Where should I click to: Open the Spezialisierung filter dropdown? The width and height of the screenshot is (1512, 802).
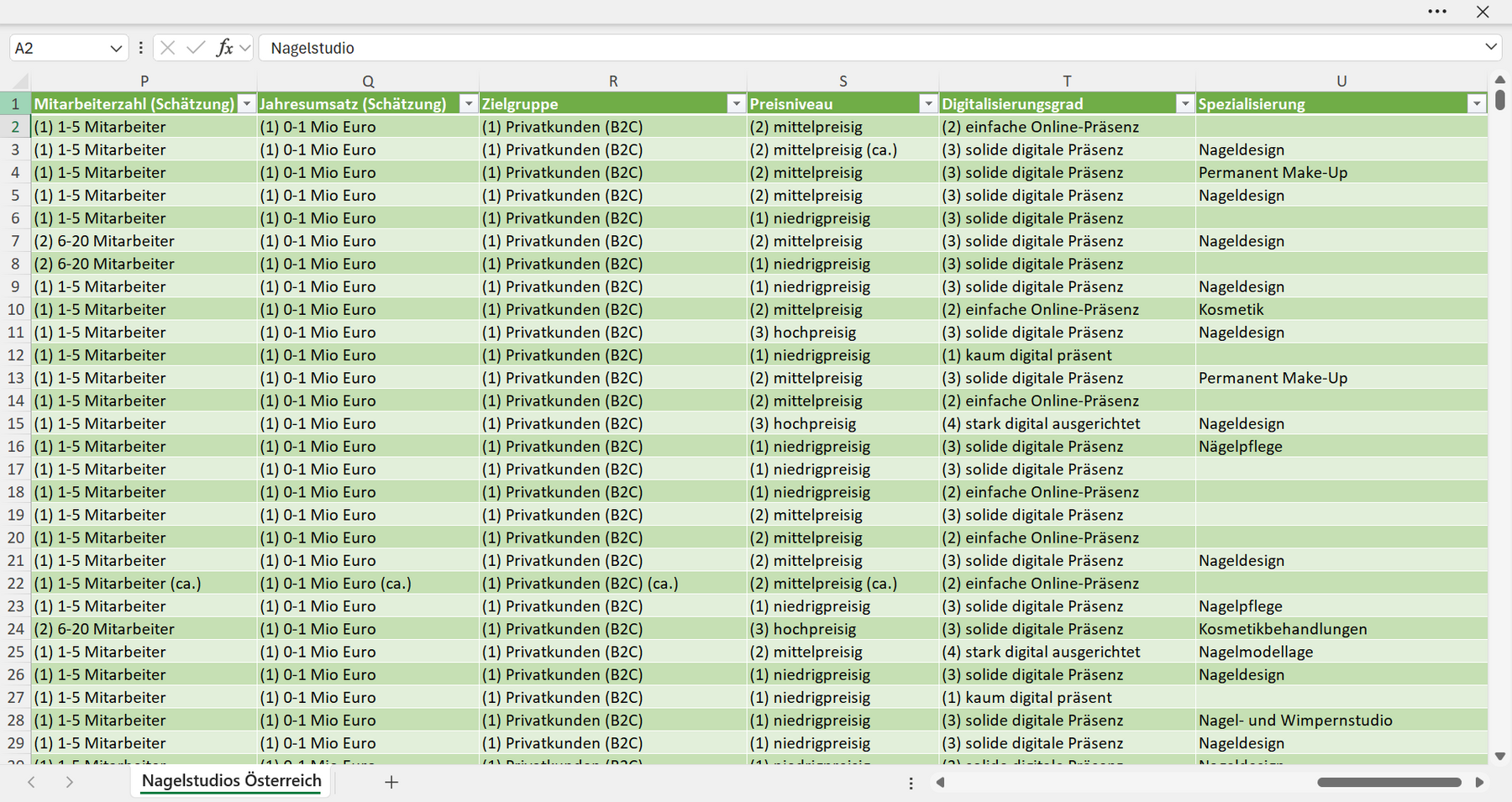[x=1477, y=104]
